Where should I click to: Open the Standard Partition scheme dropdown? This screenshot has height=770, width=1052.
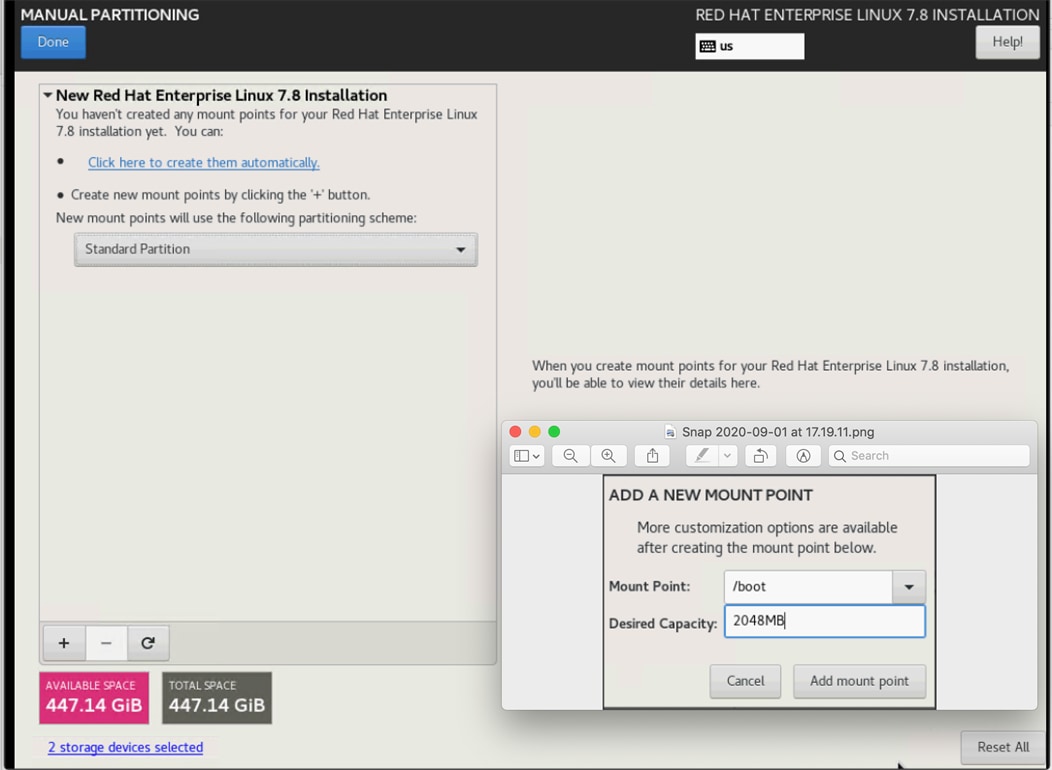[276, 250]
